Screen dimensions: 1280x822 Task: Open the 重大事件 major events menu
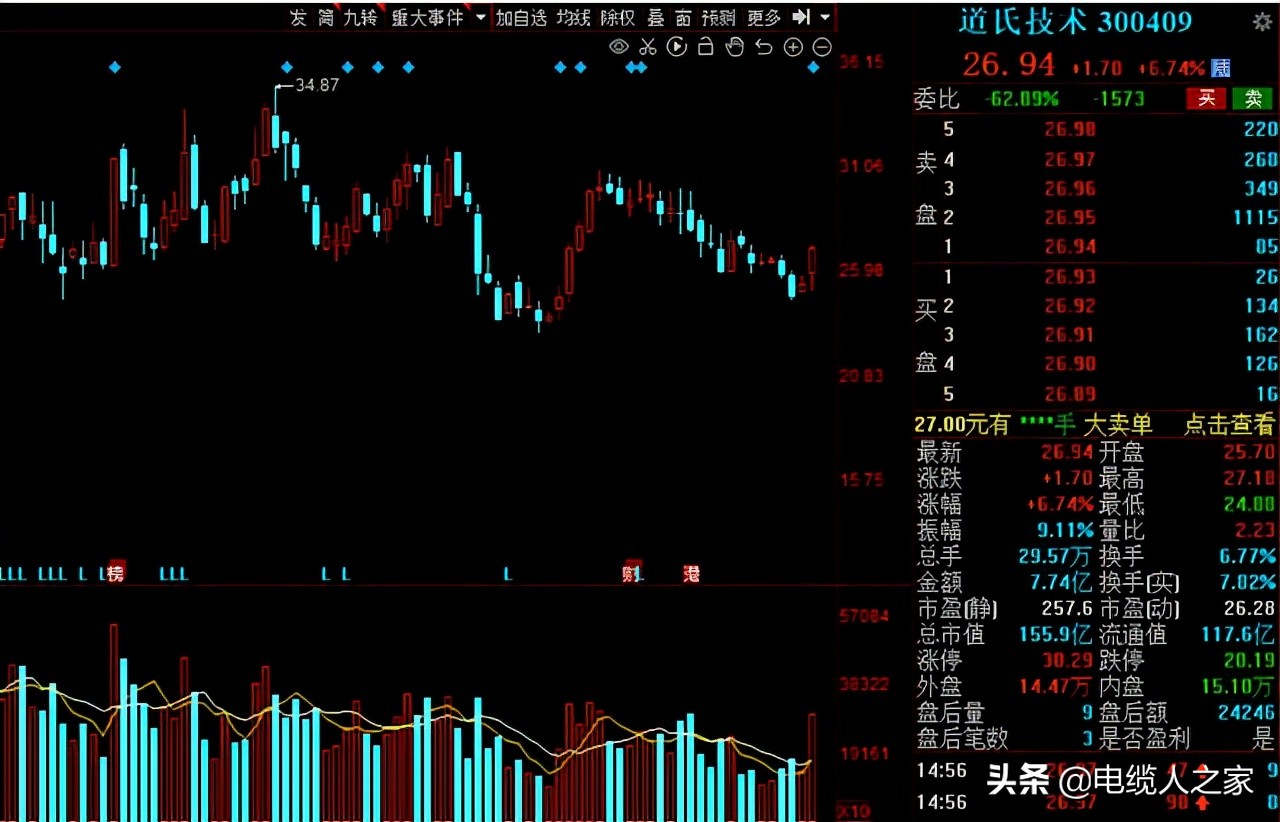[428, 17]
